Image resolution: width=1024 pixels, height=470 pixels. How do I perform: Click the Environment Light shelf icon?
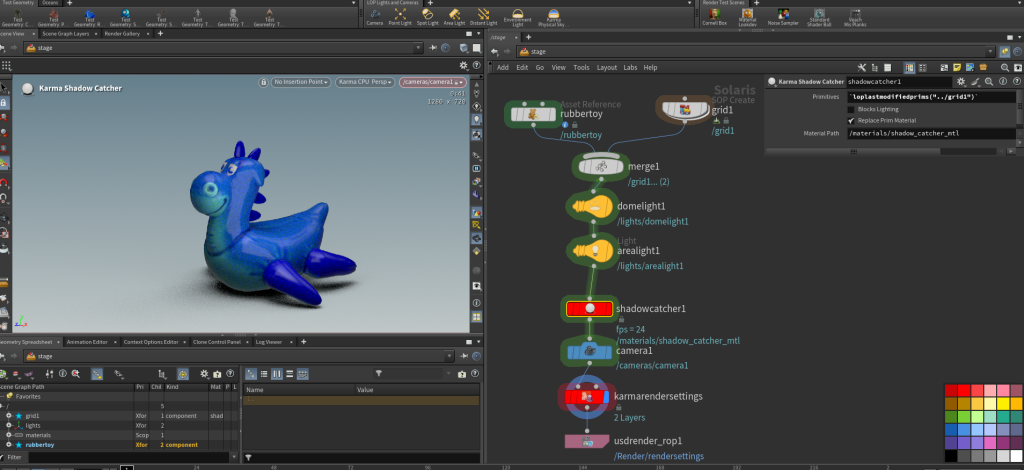[517, 15]
